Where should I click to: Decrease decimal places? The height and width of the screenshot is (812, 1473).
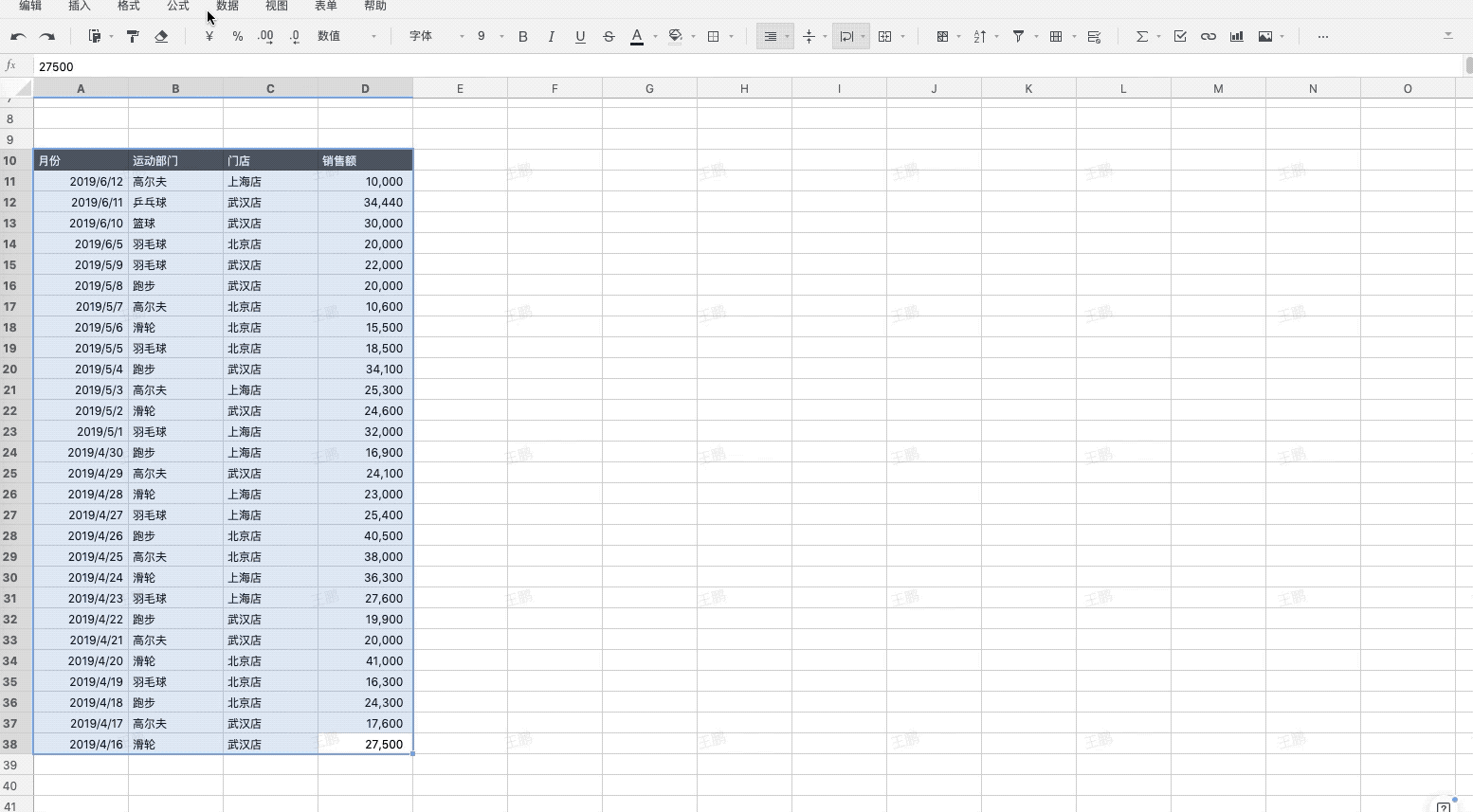[295, 37]
